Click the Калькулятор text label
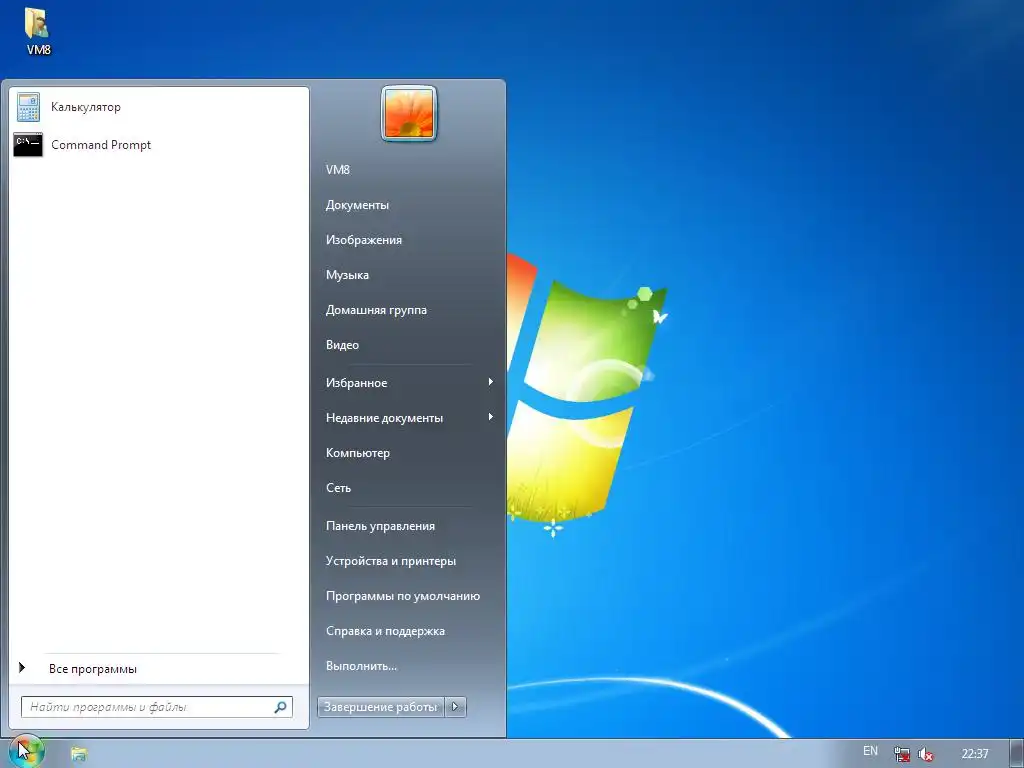Viewport: 1024px width, 768px height. 86,107
